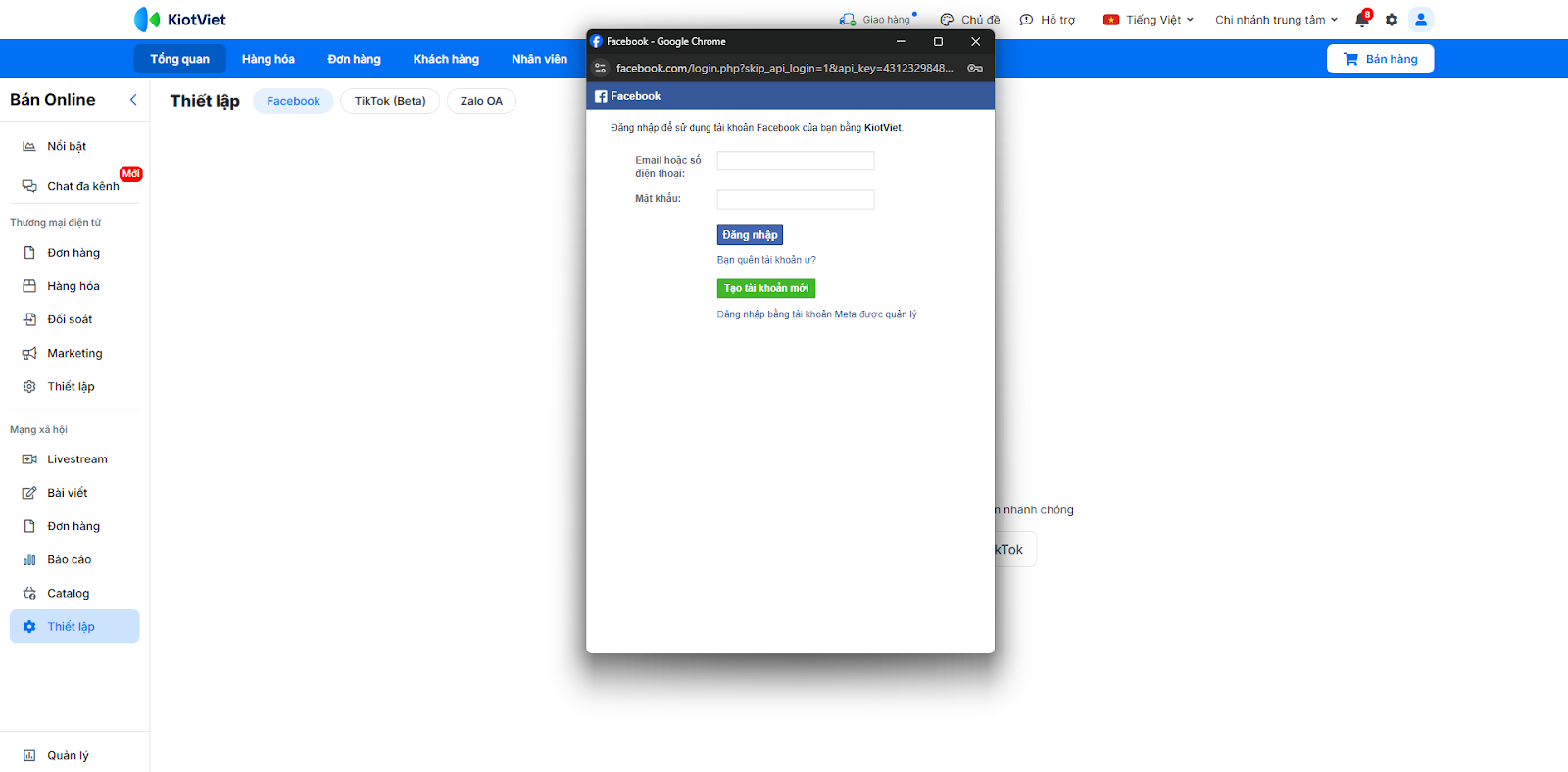Open Đơn hàng under Thương mại điện tử
Screen dimensions: 1568x772
[74, 253]
